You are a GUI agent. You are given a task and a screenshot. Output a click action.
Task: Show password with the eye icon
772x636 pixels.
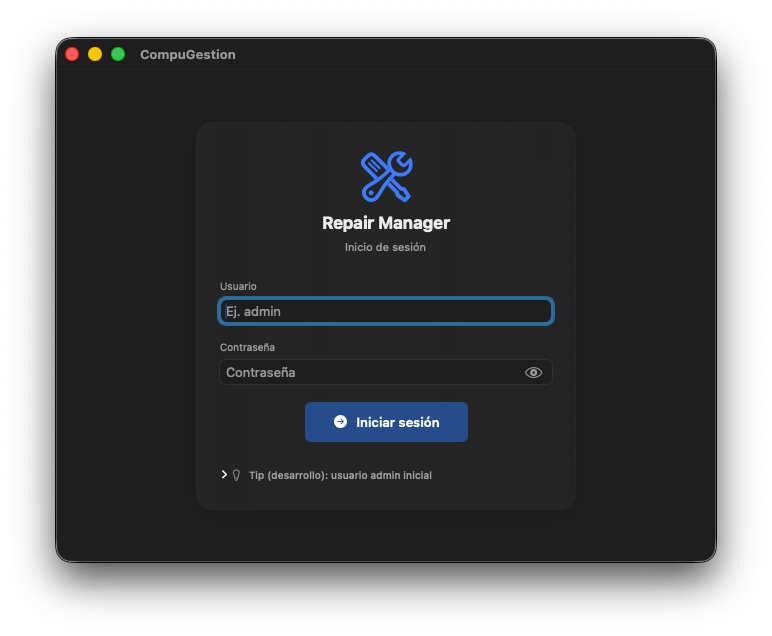[533, 373]
